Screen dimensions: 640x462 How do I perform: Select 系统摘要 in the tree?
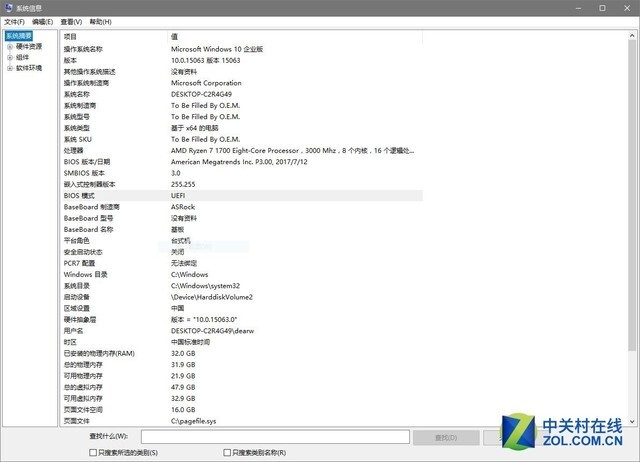coord(18,36)
